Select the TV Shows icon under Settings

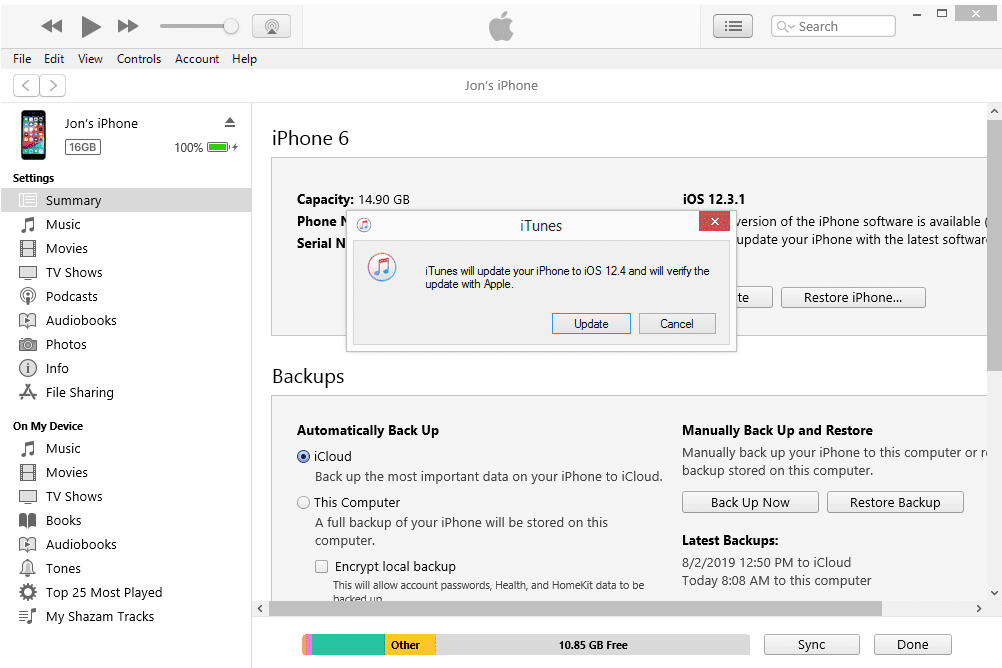[x=27, y=272]
